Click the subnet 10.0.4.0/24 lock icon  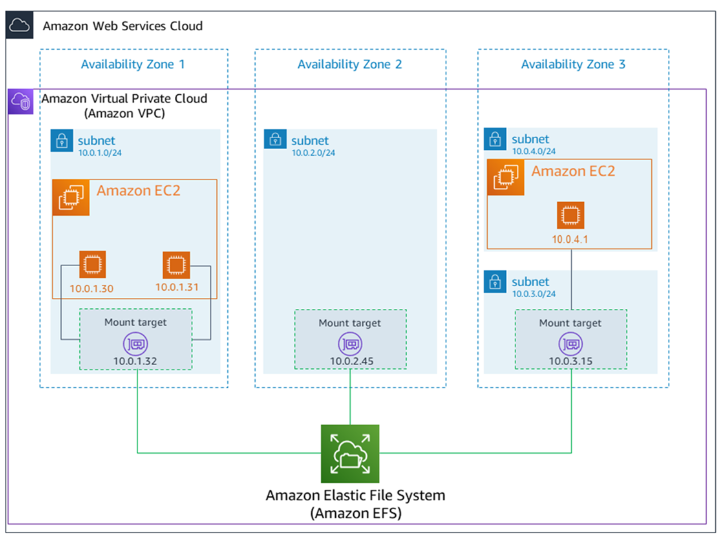[496, 139]
